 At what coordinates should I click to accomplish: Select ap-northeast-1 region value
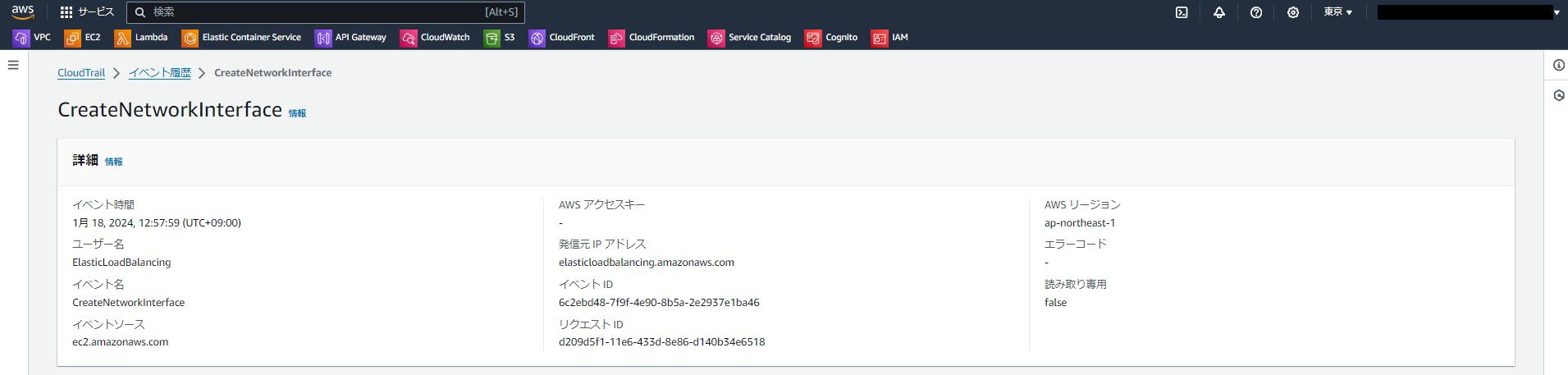(x=1080, y=223)
